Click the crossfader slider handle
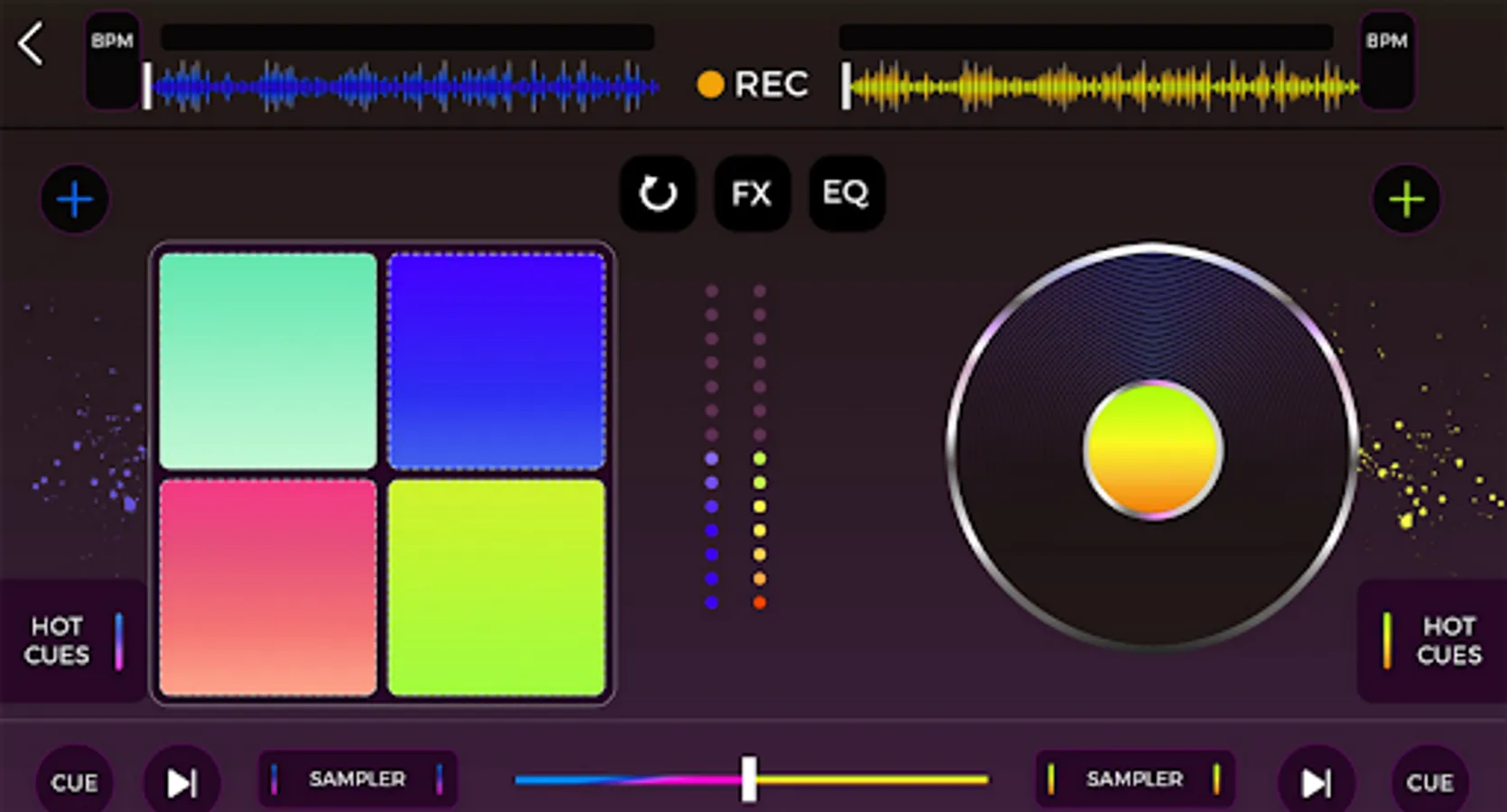Viewport: 1507px width, 812px height. pyautogui.click(x=749, y=779)
